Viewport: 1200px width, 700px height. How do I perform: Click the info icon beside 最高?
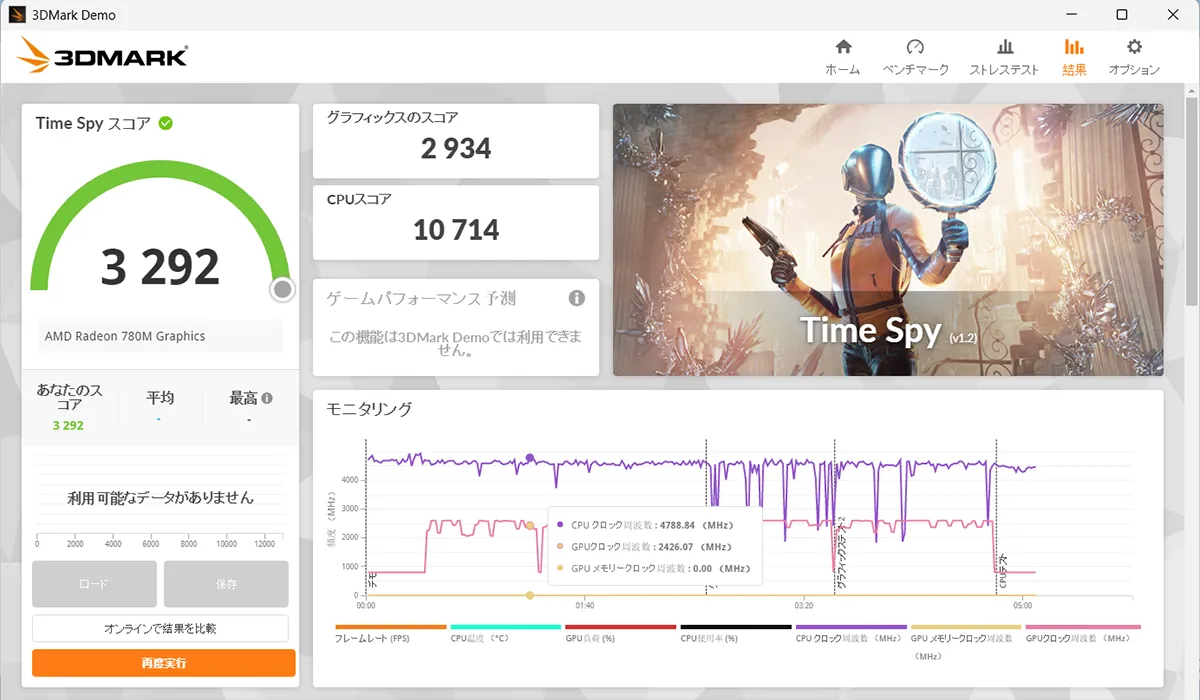267,398
